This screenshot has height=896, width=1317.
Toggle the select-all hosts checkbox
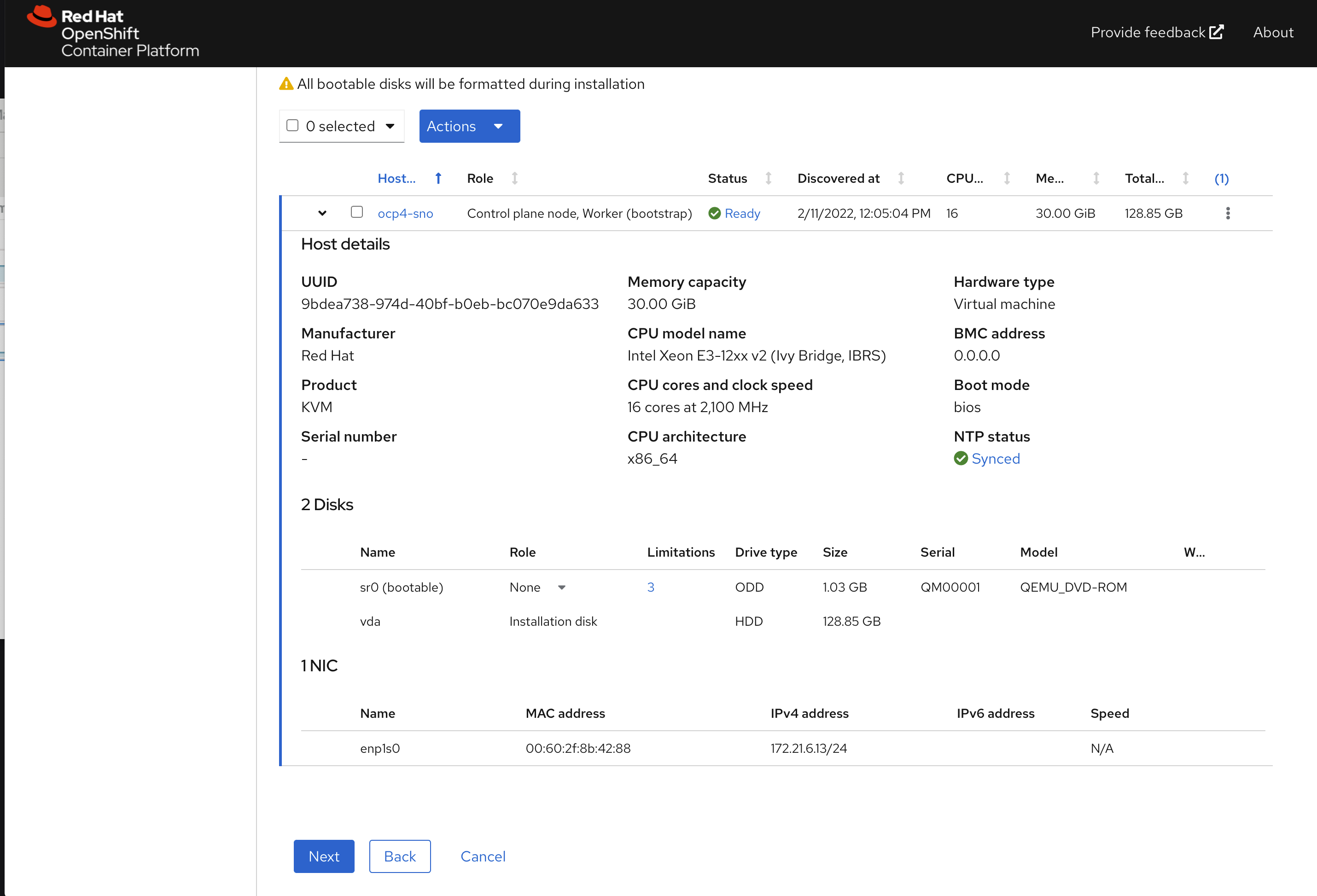pyautogui.click(x=292, y=125)
